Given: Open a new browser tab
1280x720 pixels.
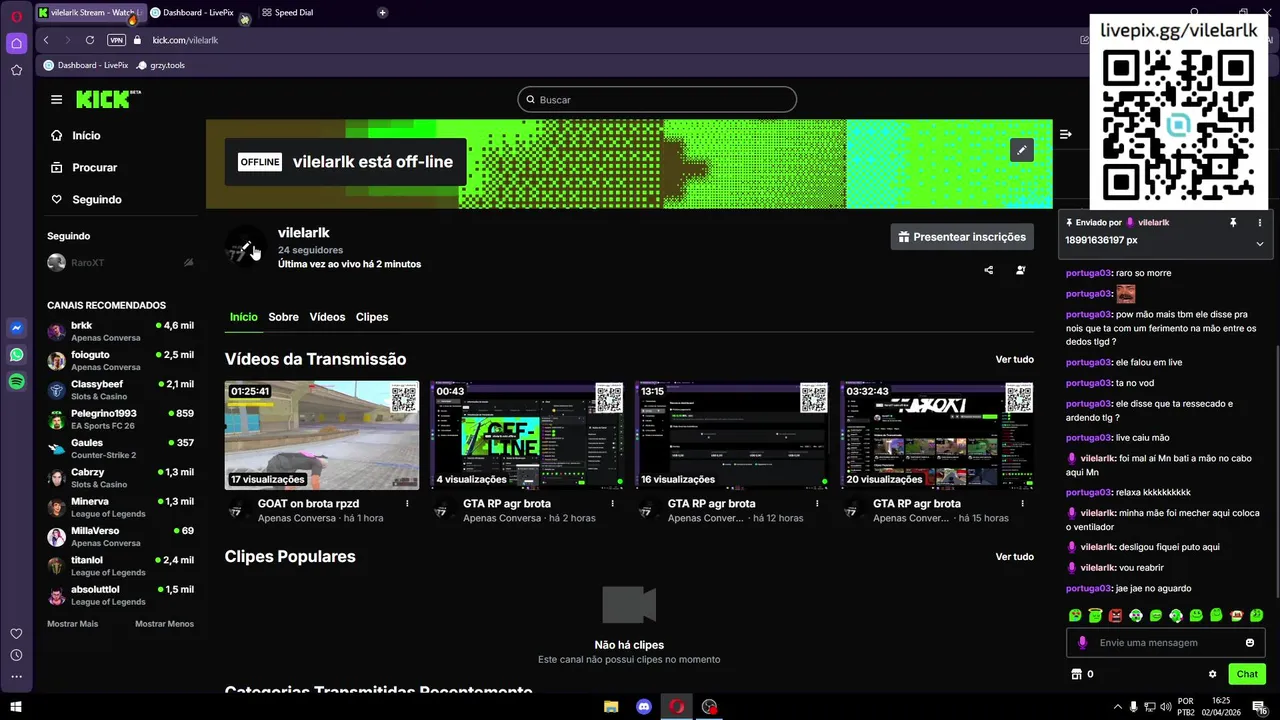Looking at the screenshot, I should point(382,13).
